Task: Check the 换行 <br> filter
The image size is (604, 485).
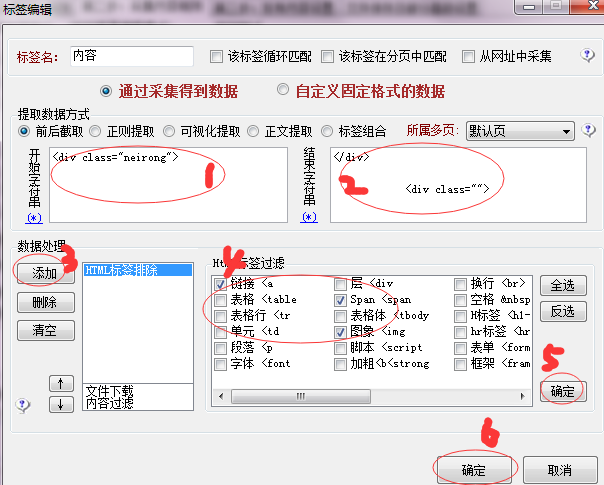Action: (460, 284)
